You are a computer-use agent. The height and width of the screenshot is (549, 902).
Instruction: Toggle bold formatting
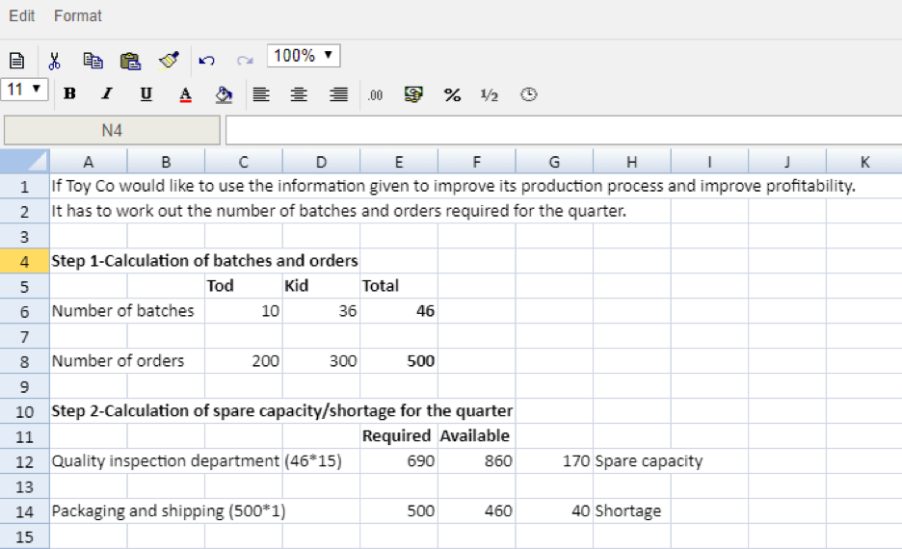pos(69,95)
